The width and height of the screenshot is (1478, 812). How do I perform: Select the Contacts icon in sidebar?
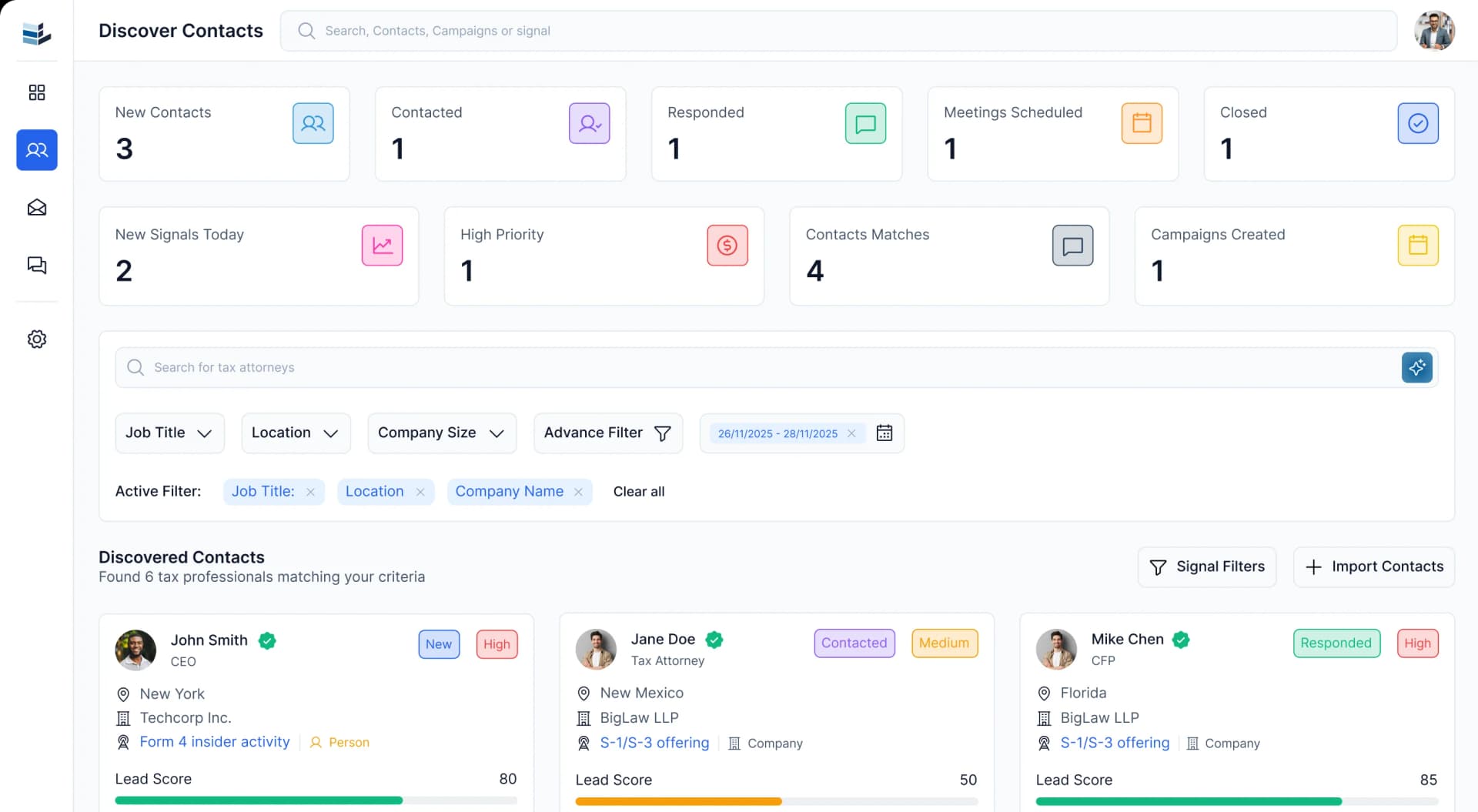(x=36, y=150)
